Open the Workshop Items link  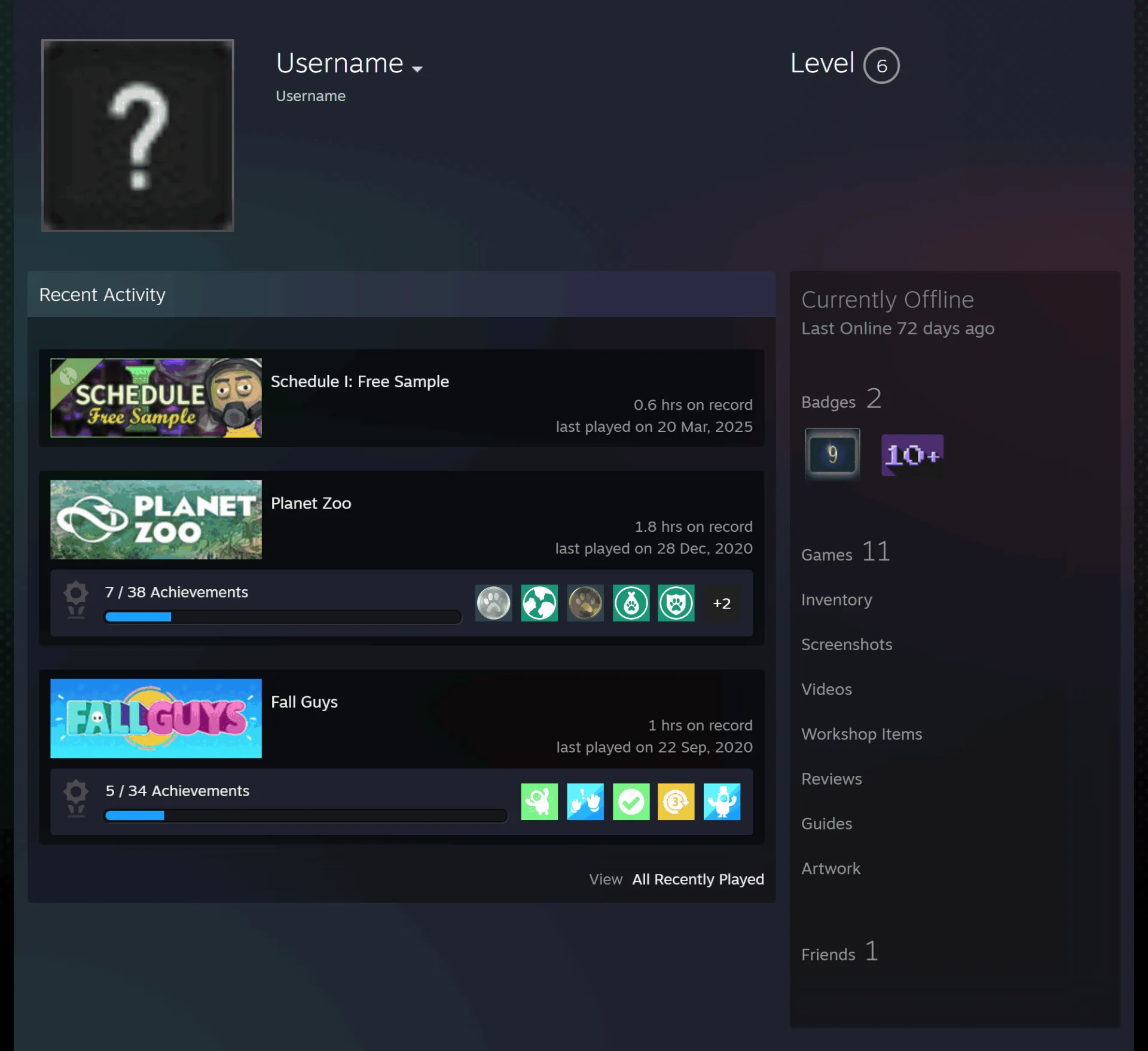862,734
